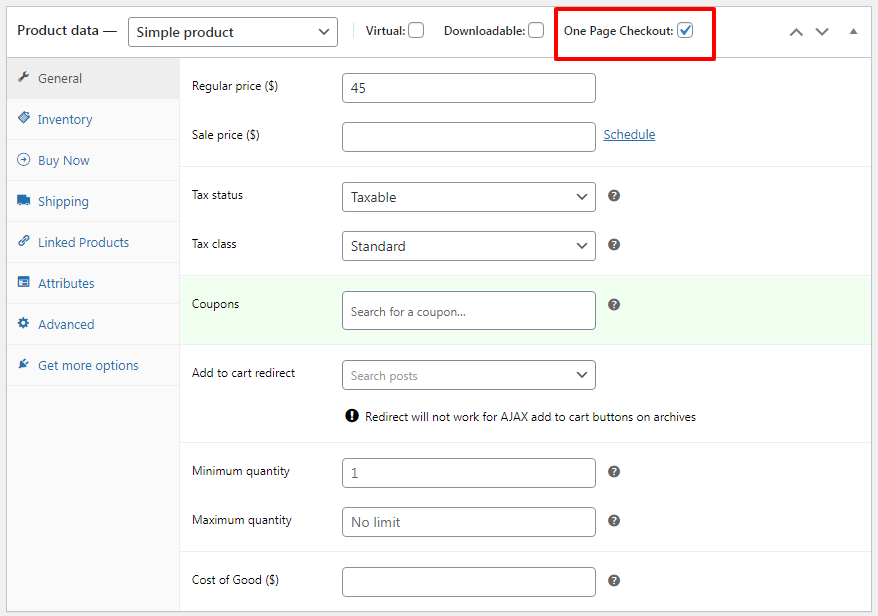
Task: Click the Maximum quantity help icon
Action: coord(614,521)
